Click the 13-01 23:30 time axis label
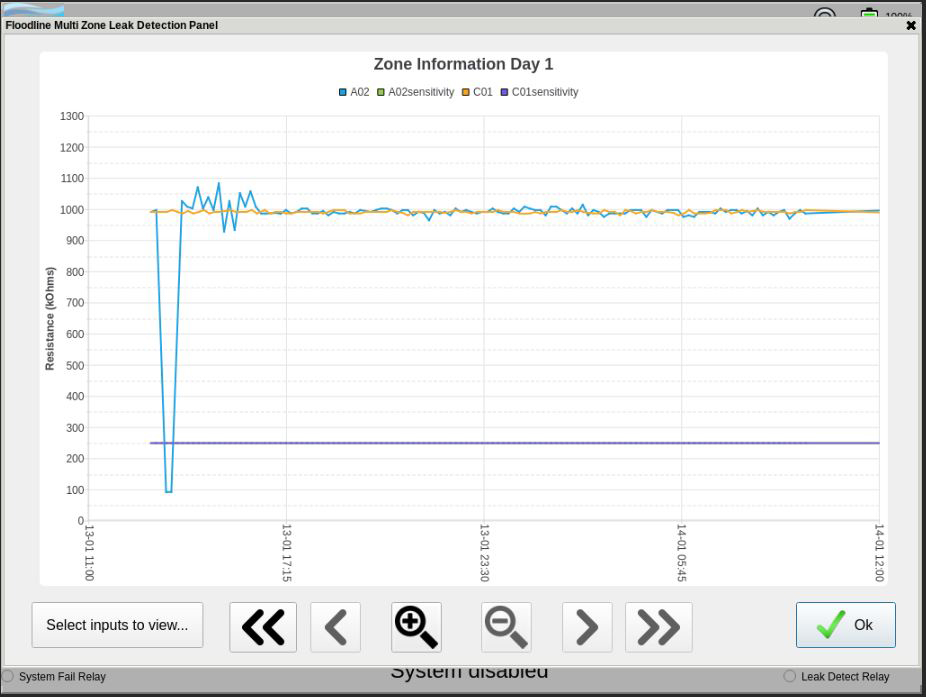Viewport: 926px width, 697px height. click(x=484, y=553)
